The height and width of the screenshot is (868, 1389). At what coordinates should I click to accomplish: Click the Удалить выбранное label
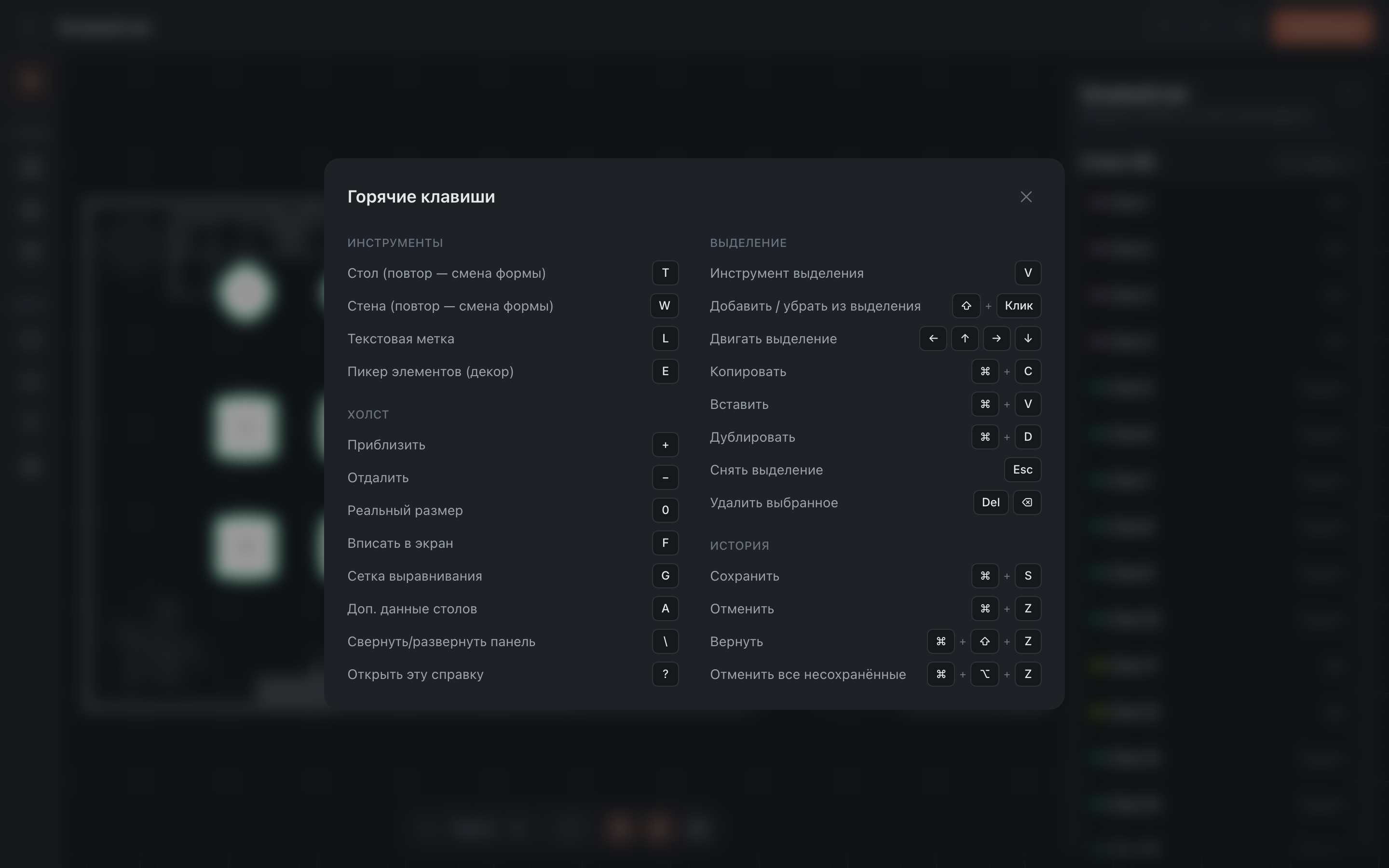coord(774,502)
